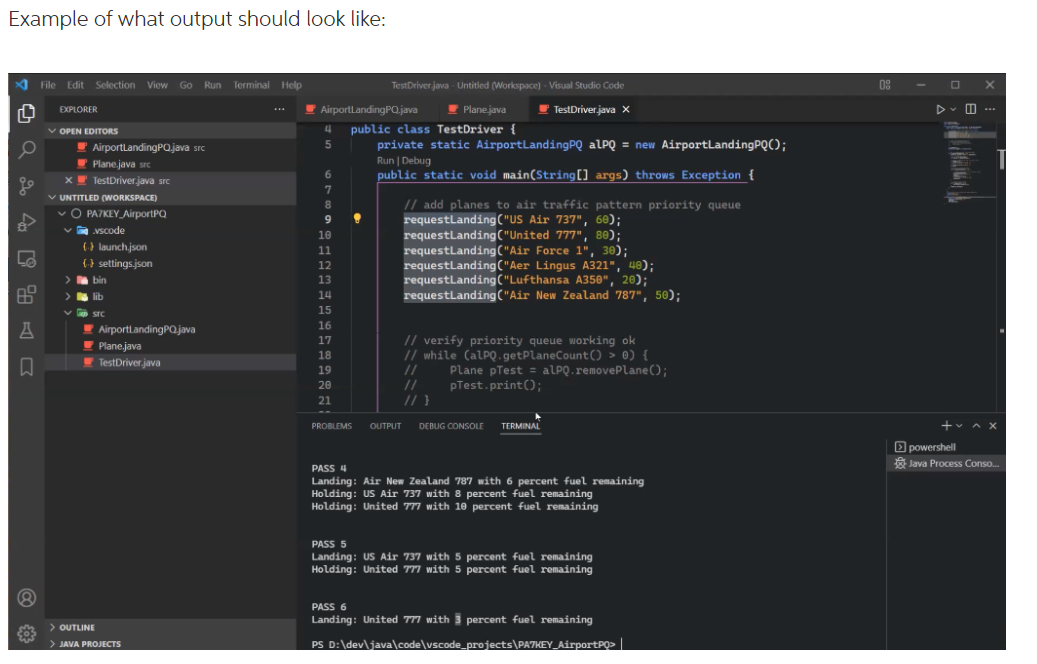1037x664 pixels.
Task: Switch to the Output panel tab
Action: coord(386,426)
